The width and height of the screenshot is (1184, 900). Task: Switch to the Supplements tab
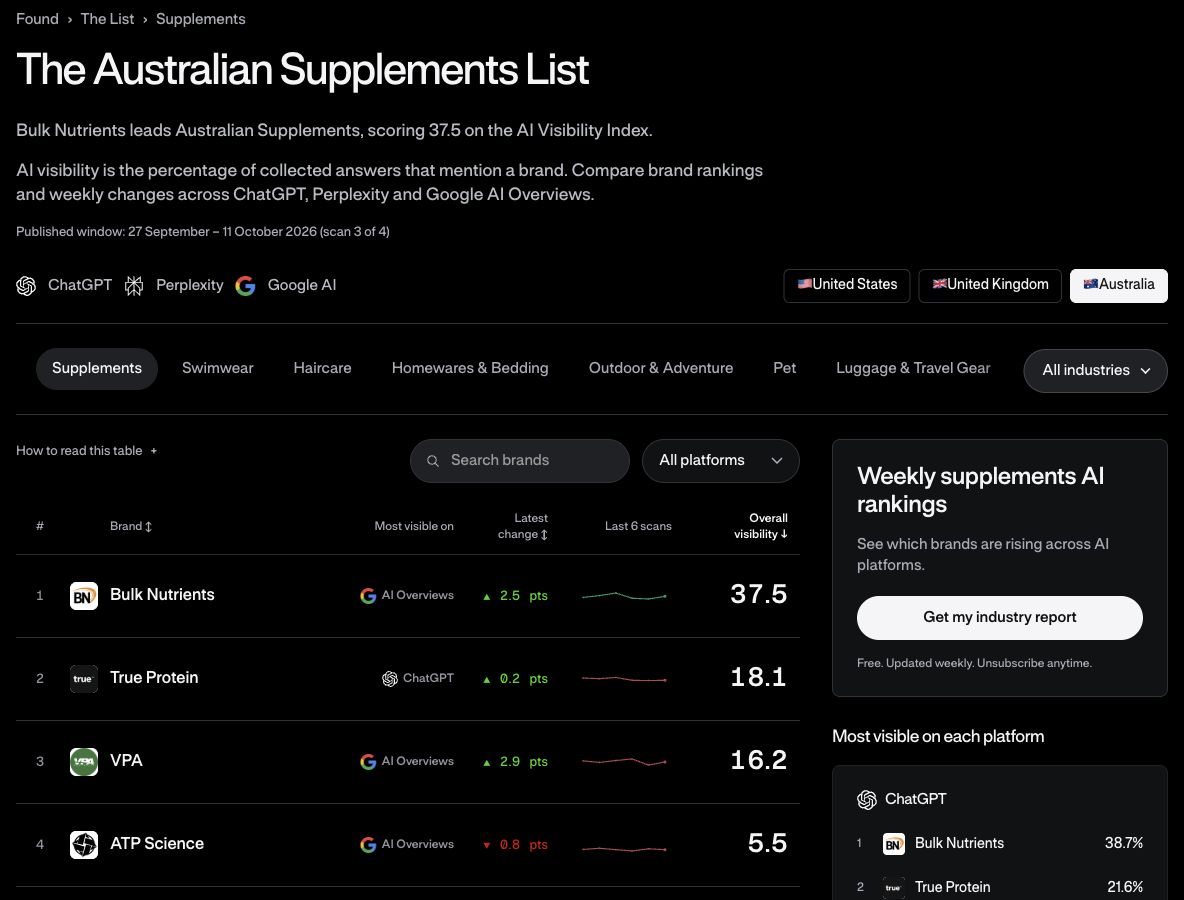coord(97,368)
